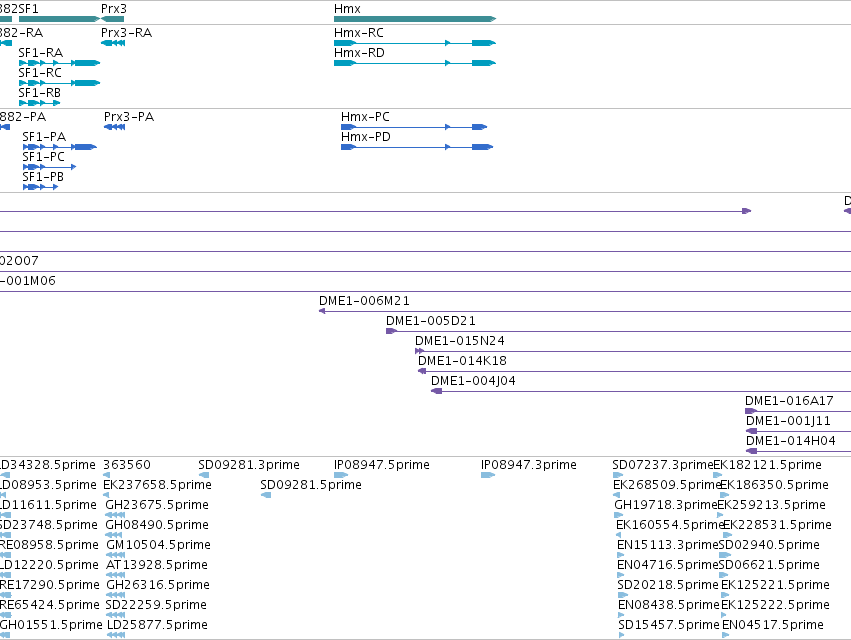Open EST GH19718.3prime
This screenshot has height=640, width=851.
pos(666,505)
